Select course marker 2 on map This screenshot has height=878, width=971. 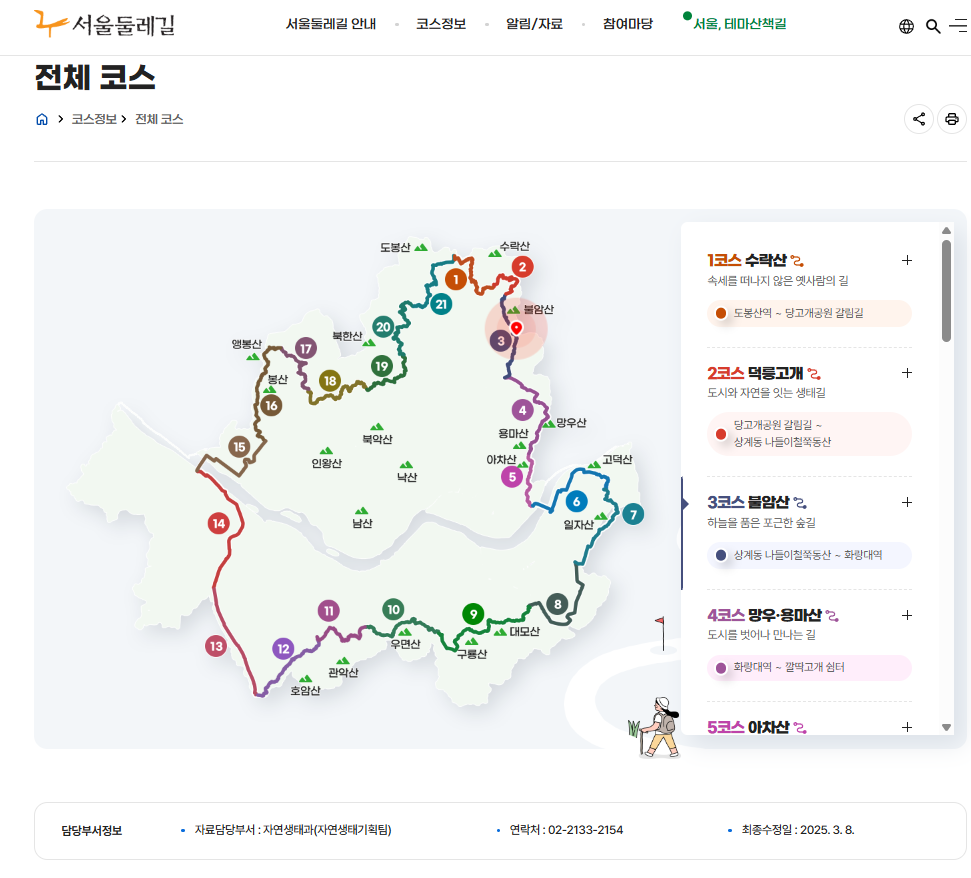click(523, 267)
